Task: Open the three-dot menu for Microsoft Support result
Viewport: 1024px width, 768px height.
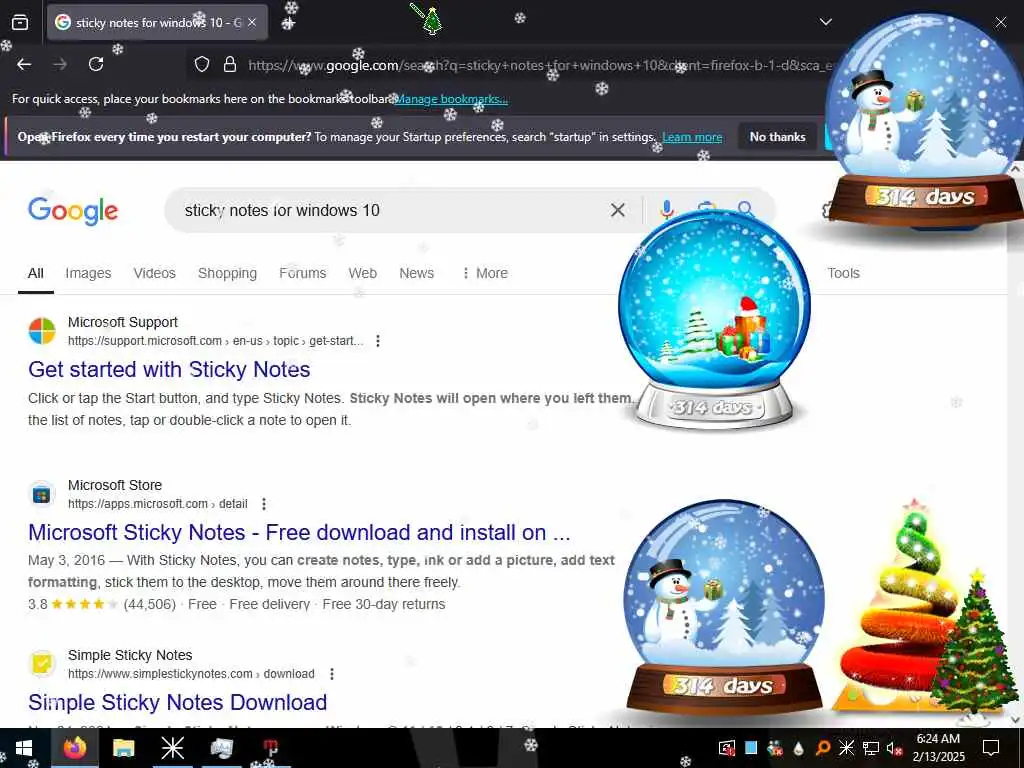Action: pyautogui.click(x=377, y=341)
